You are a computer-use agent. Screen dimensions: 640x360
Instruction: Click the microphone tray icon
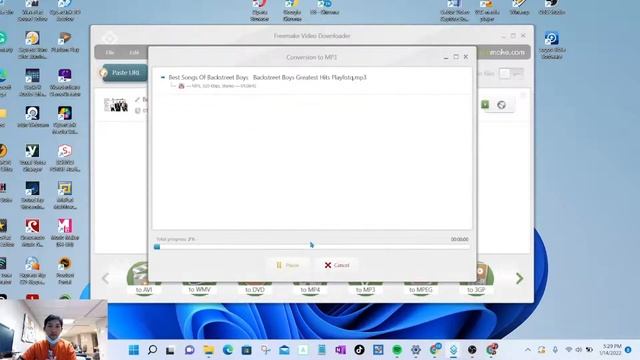[x=555, y=350]
